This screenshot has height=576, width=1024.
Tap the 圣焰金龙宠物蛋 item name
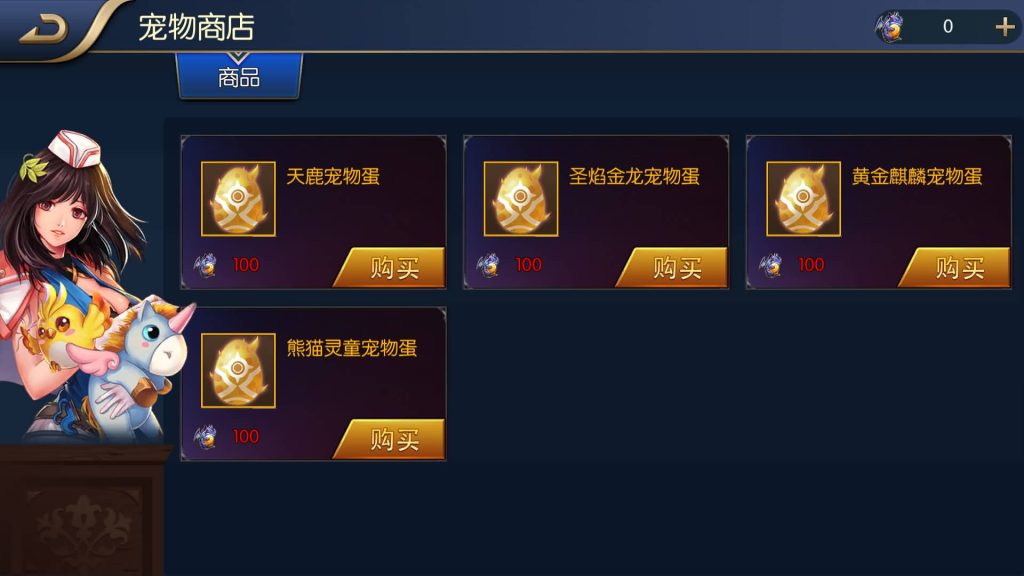(x=634, y=176)
